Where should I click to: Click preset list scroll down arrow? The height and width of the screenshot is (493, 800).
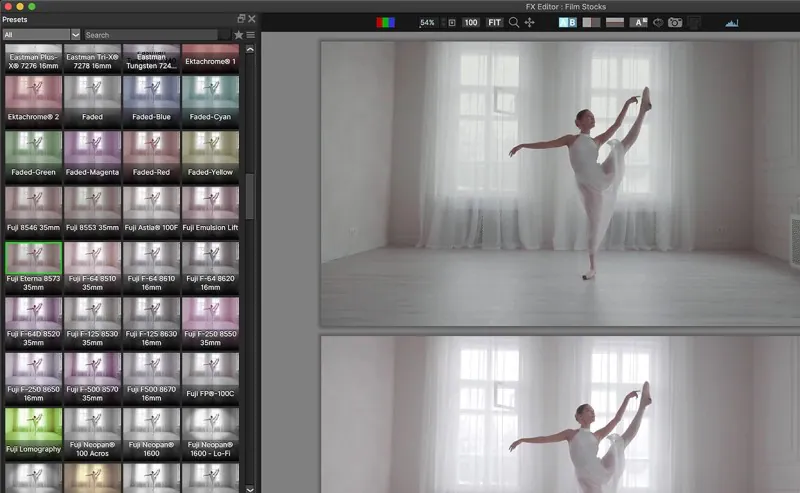pos(250,489)
